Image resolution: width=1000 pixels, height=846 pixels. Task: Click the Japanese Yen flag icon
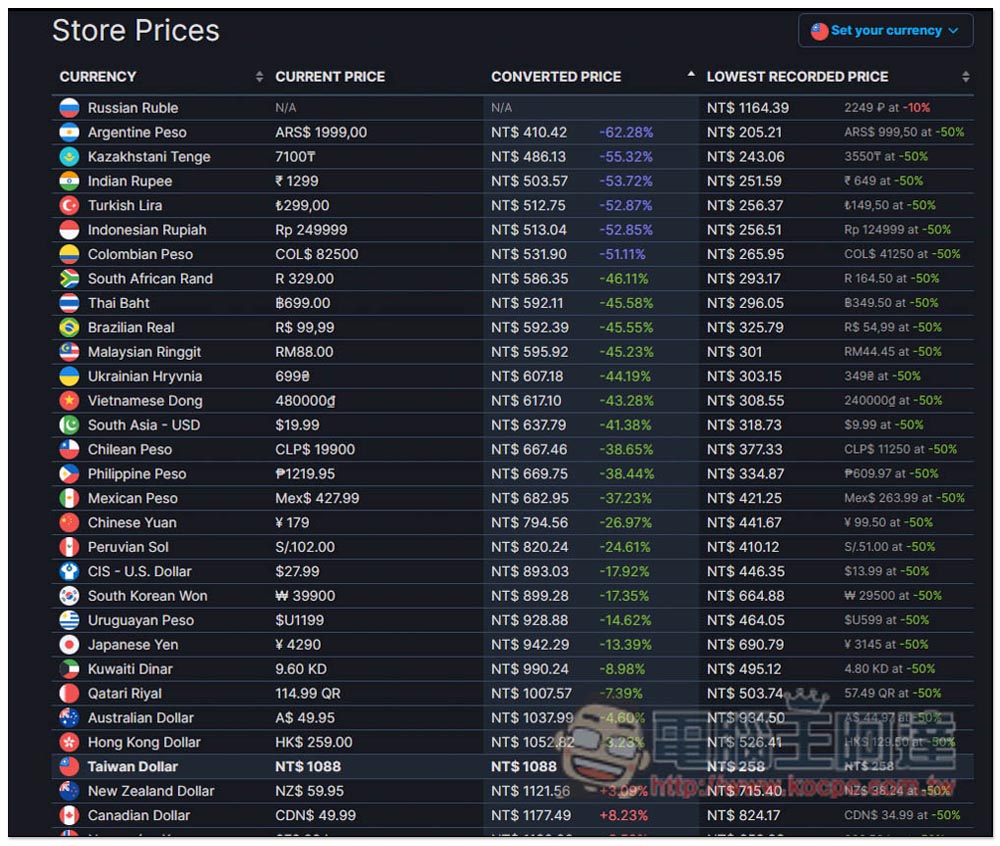[x=69, y=645]
